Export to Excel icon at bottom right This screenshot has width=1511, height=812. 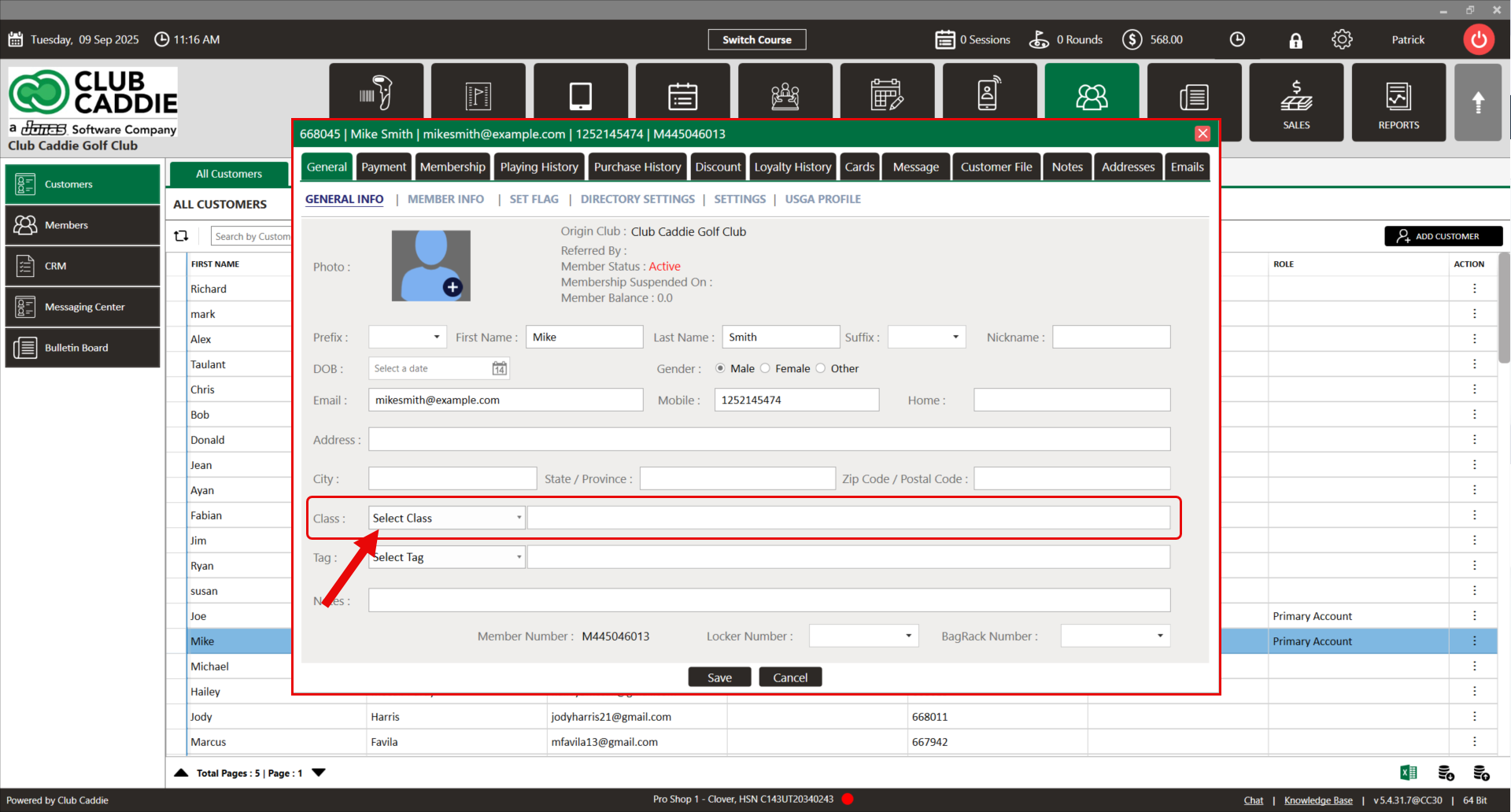click(x=1408, y=773)
